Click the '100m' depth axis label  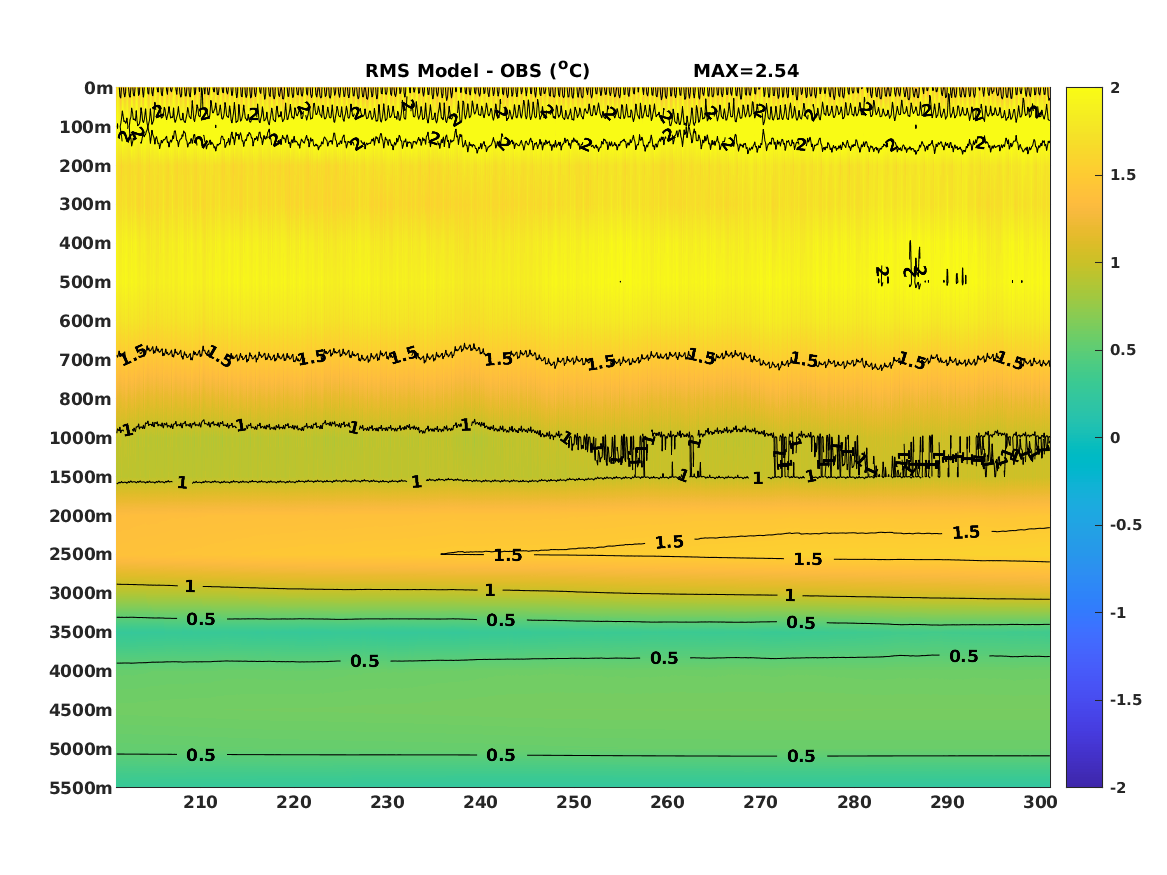(x=86, y=127)
